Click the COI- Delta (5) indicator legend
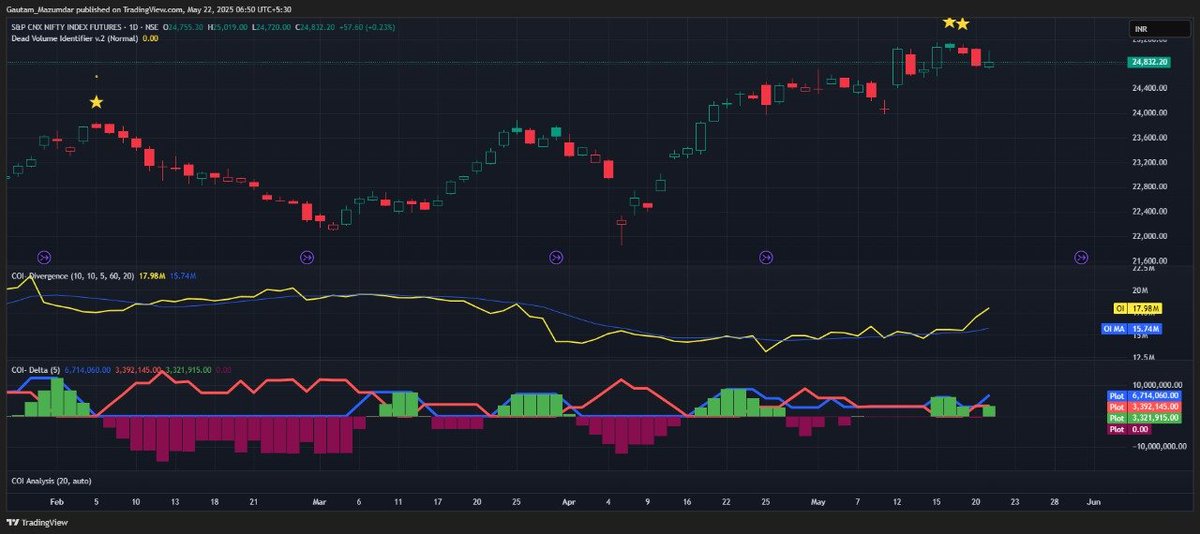Screen dimensions: 1200x534 [35, 369]
